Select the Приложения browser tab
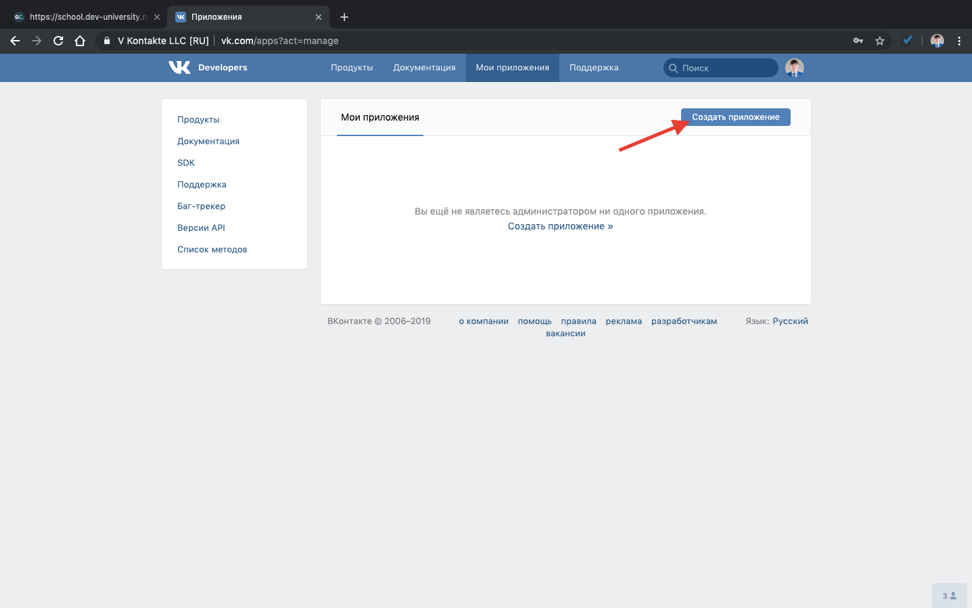Viewport: 972px width, 608px height. tap(248, 17)
